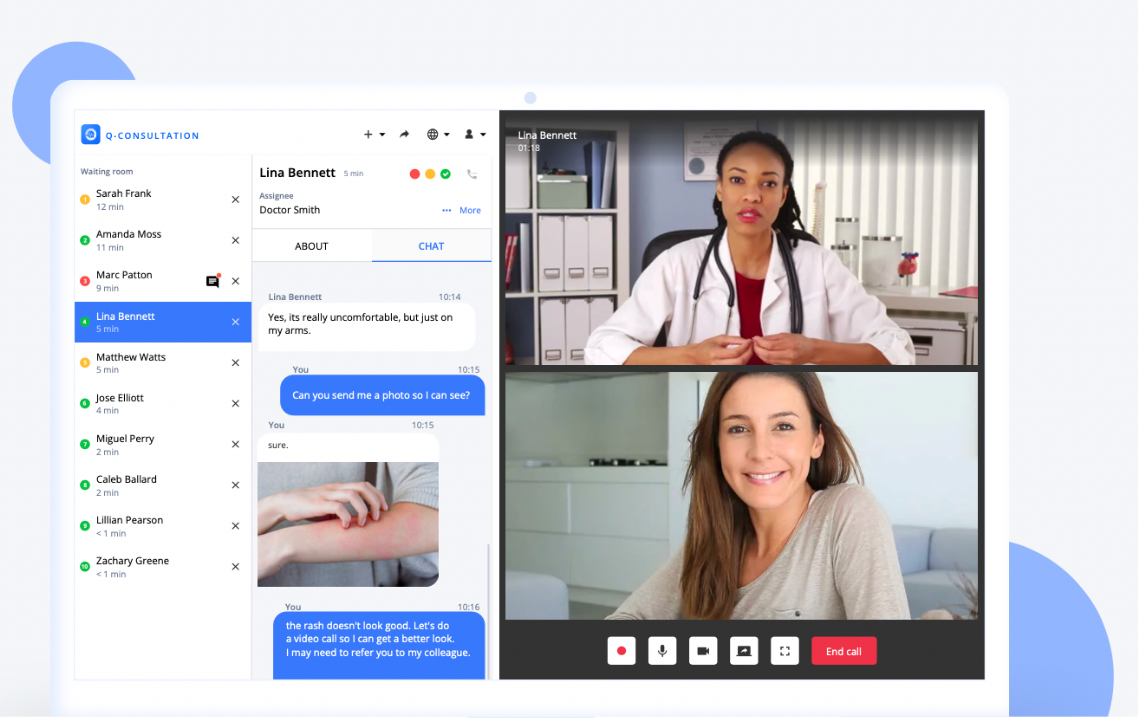This screenshot has width=1138, height=718.
Task: Remove Sarah Frank from waiting room
Action: coord(235,200)
